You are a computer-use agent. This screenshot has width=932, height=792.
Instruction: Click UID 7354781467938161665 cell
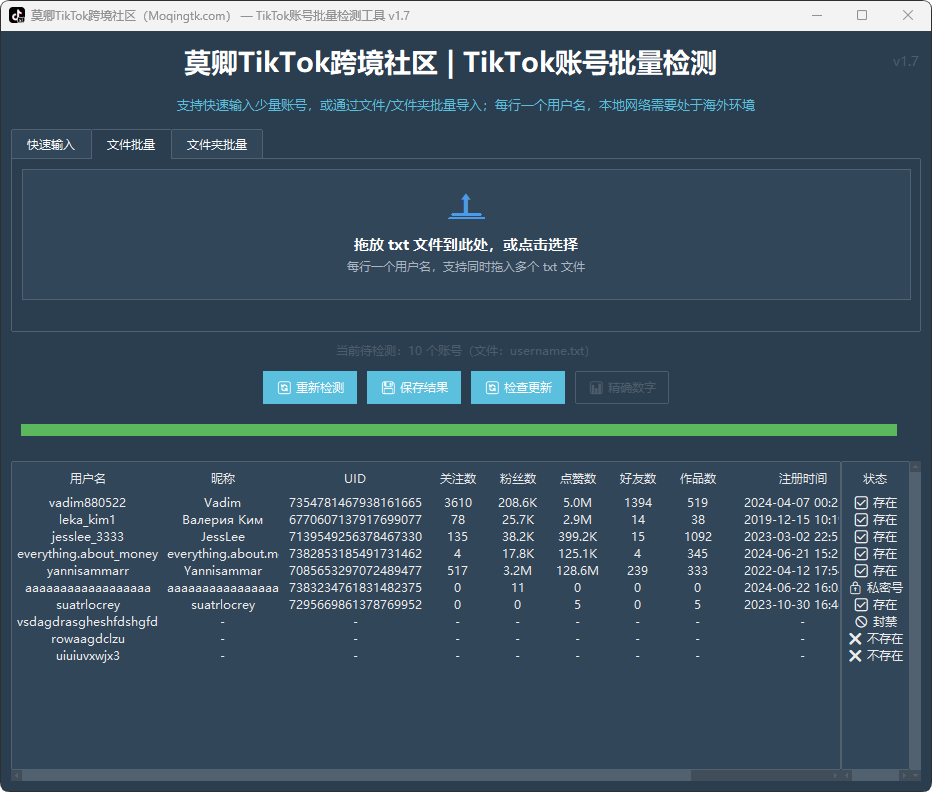pyautogui.click(x=355, y=503)
